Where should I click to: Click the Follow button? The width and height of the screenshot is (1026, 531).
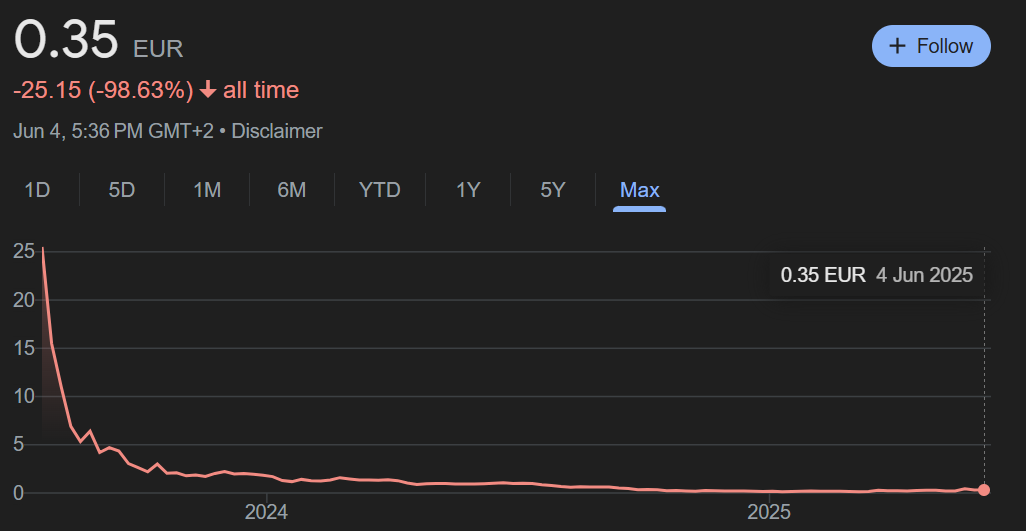pos(931,46)
